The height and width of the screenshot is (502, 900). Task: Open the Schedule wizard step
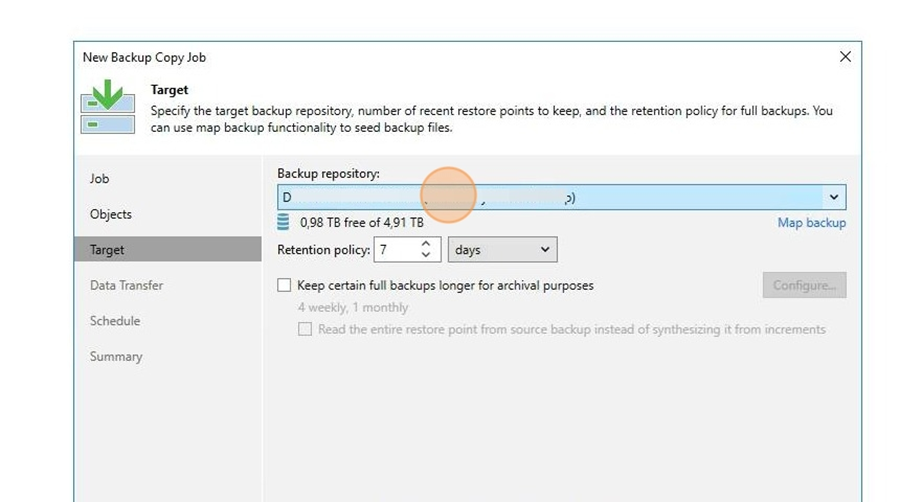pyautogui.click(x=115, y=321)
